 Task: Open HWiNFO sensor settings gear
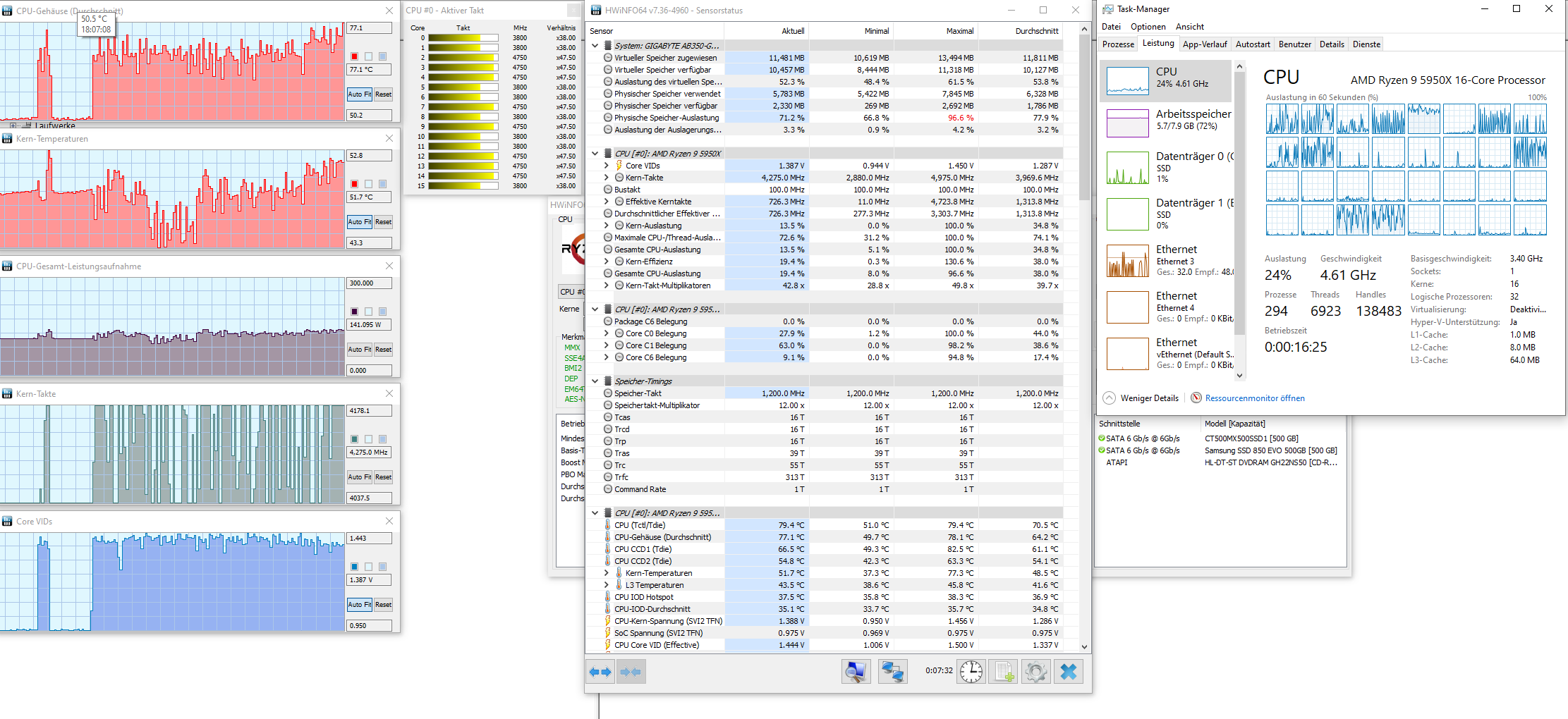point(1036,672)
